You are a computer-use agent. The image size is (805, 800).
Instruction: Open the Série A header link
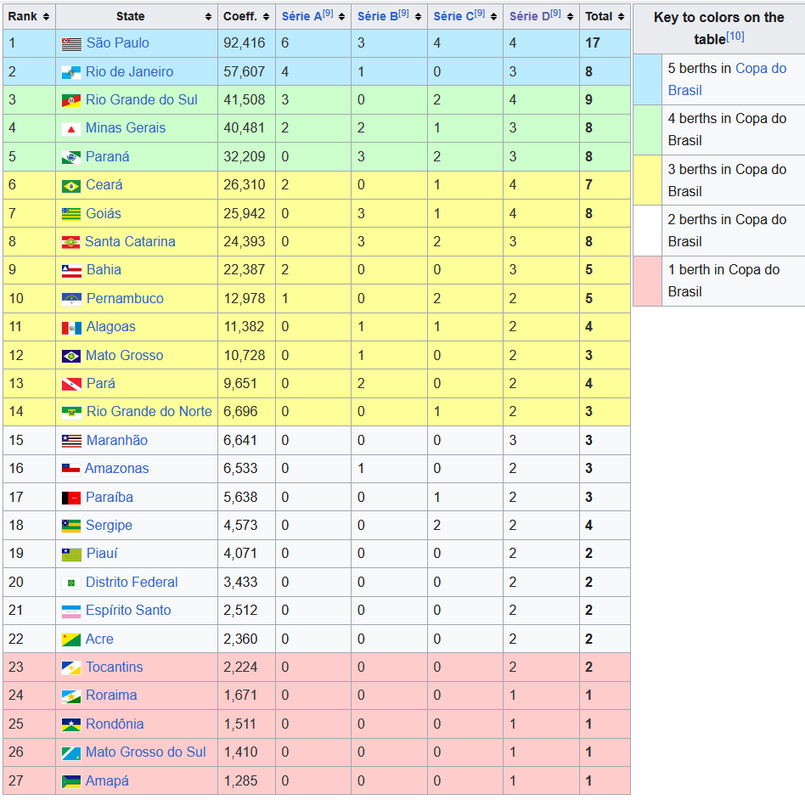[301, 16]
